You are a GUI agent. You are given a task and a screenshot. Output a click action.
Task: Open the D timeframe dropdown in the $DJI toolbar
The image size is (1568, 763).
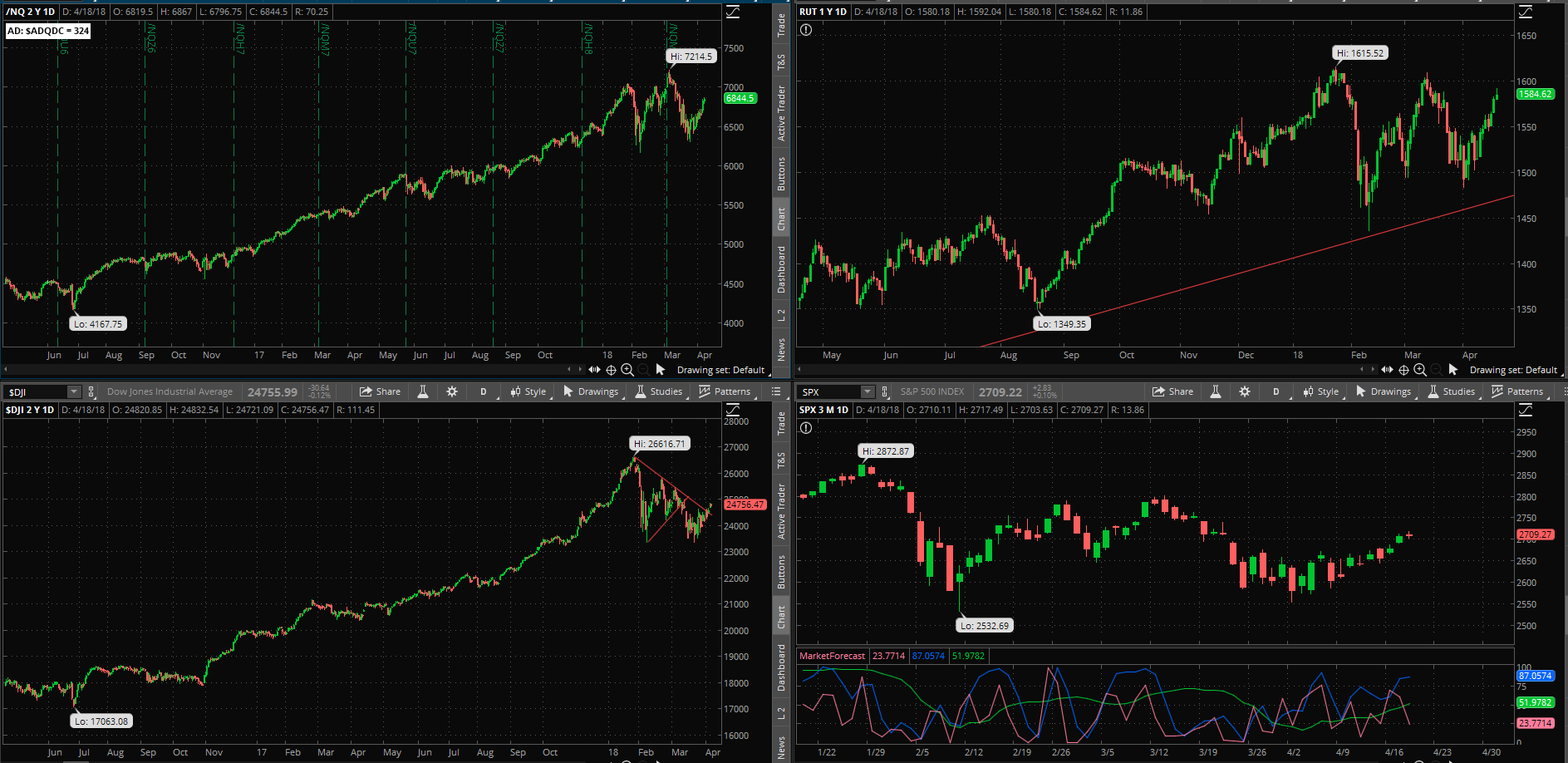(x=484, y=391)
